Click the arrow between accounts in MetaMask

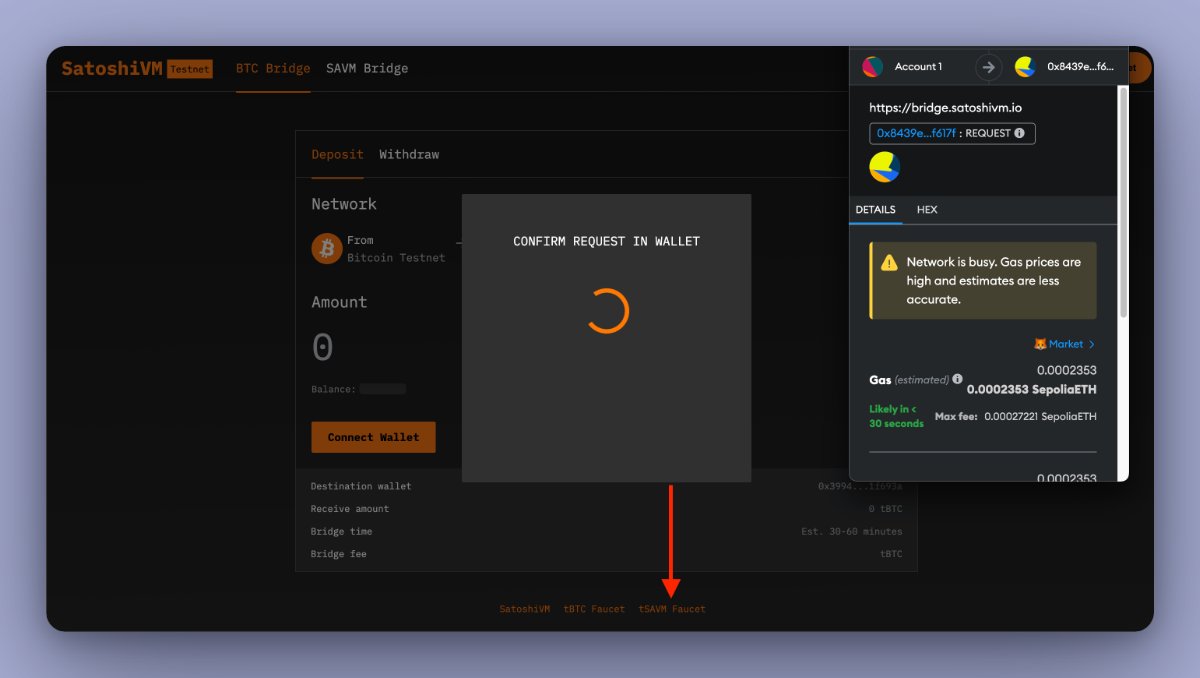pos(988,67)
